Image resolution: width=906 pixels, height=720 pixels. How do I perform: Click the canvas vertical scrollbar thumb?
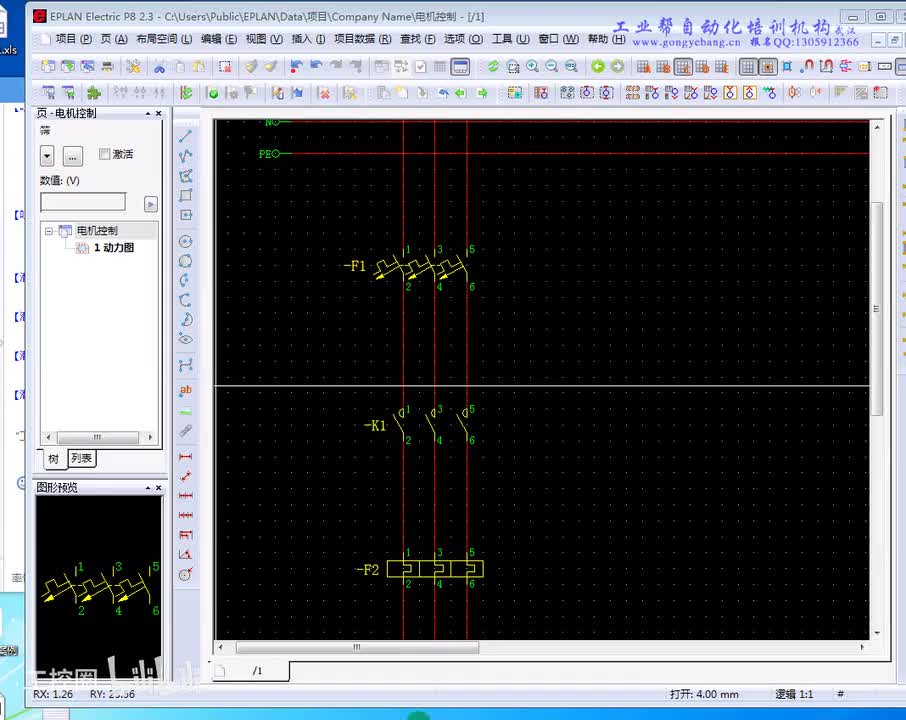(x=877, y=309)
